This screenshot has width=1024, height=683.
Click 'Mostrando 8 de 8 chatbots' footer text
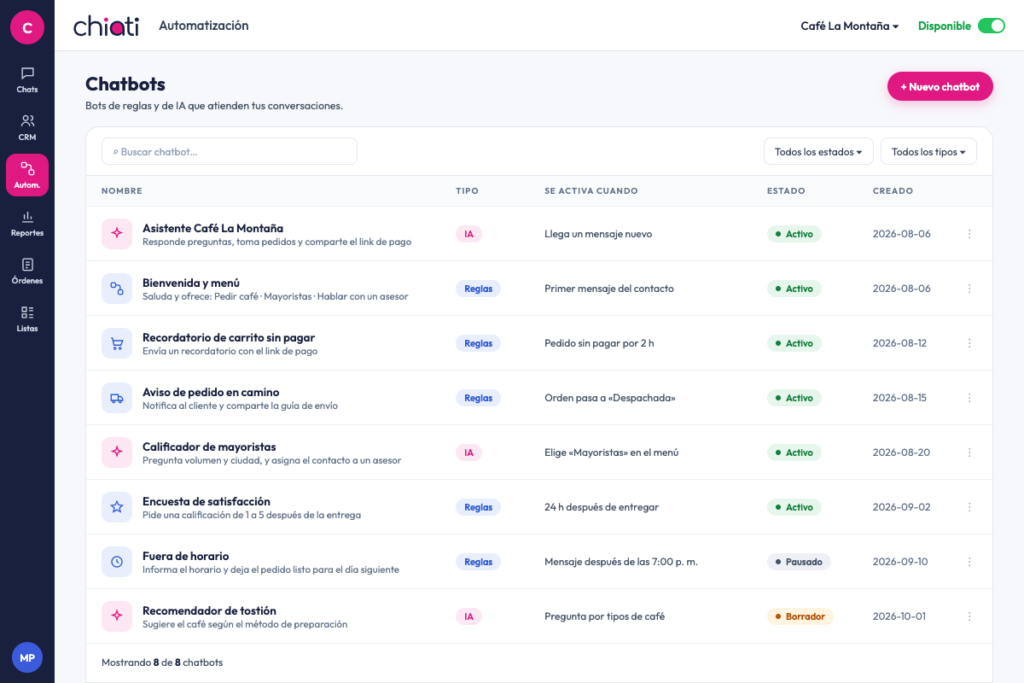pyautogui.click(x=162, y=662)
